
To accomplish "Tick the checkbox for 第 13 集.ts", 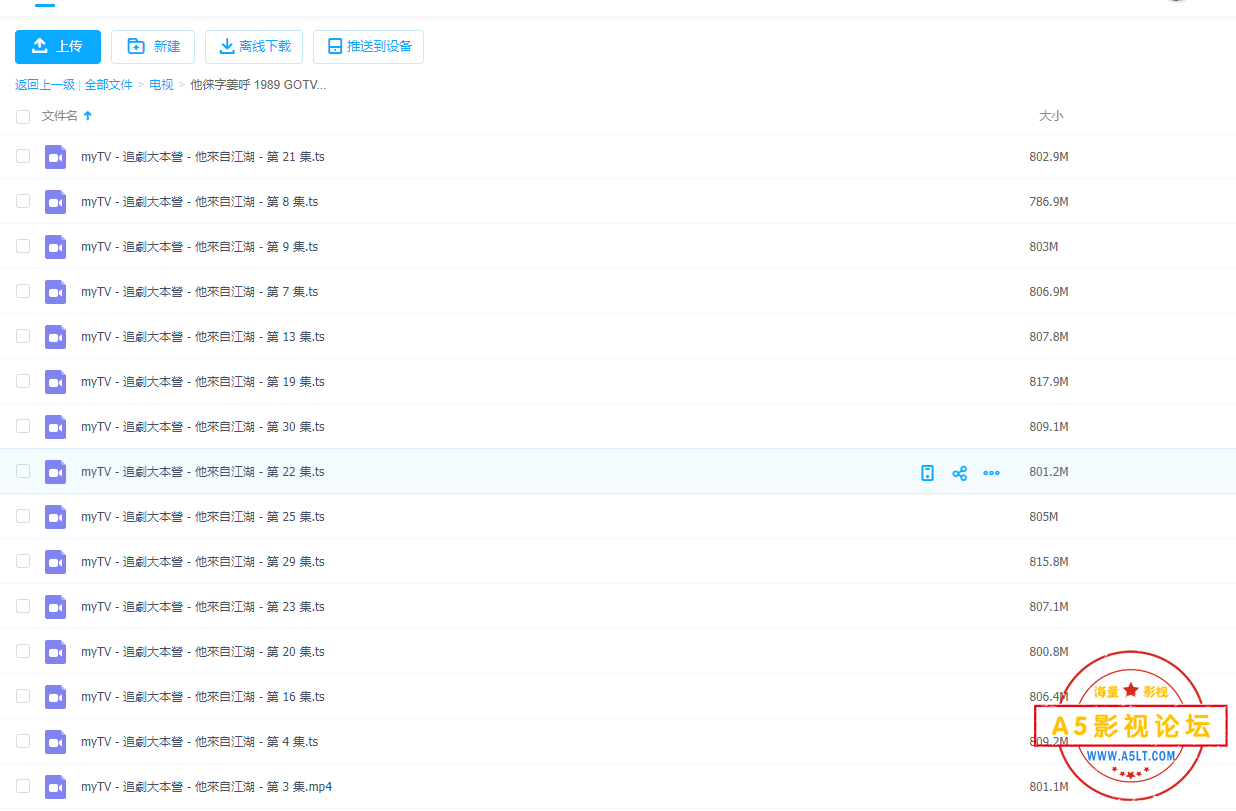I will [23, 336].
